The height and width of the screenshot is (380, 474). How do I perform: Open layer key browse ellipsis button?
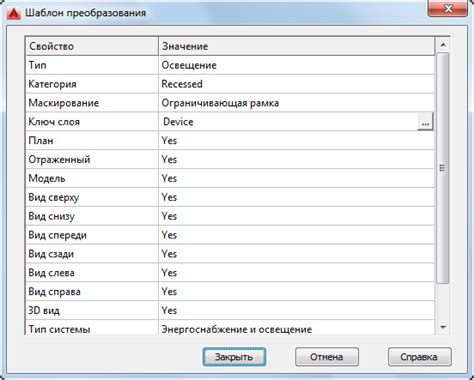click(x=425, y=122)
